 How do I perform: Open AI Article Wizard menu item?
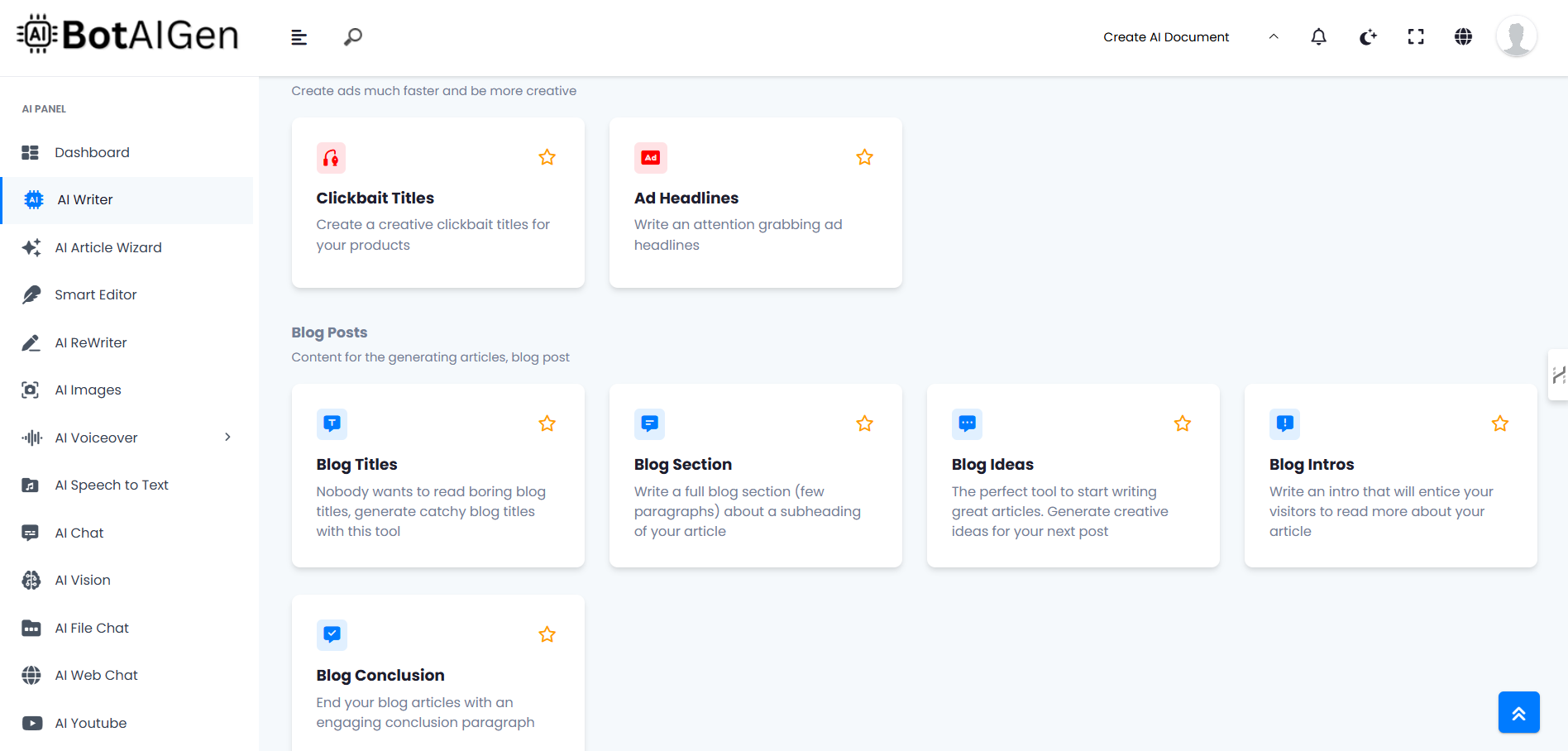point(108,248)
